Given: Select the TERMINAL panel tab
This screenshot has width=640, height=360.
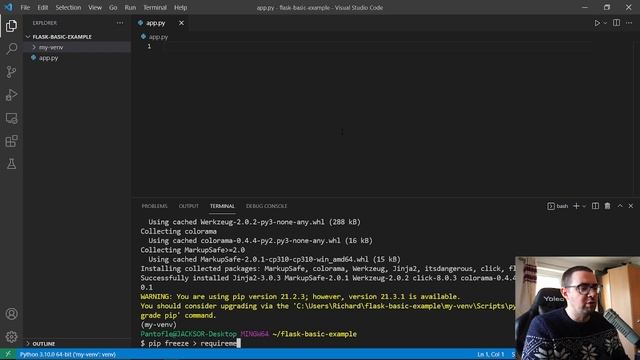Looking at the screenshot, I should pos(222,206).
